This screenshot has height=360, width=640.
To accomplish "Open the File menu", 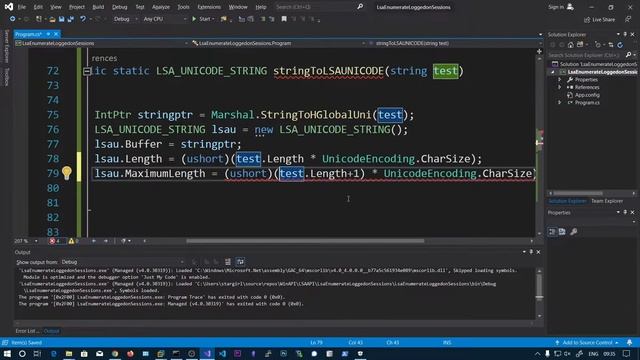I will pos(22,7).
